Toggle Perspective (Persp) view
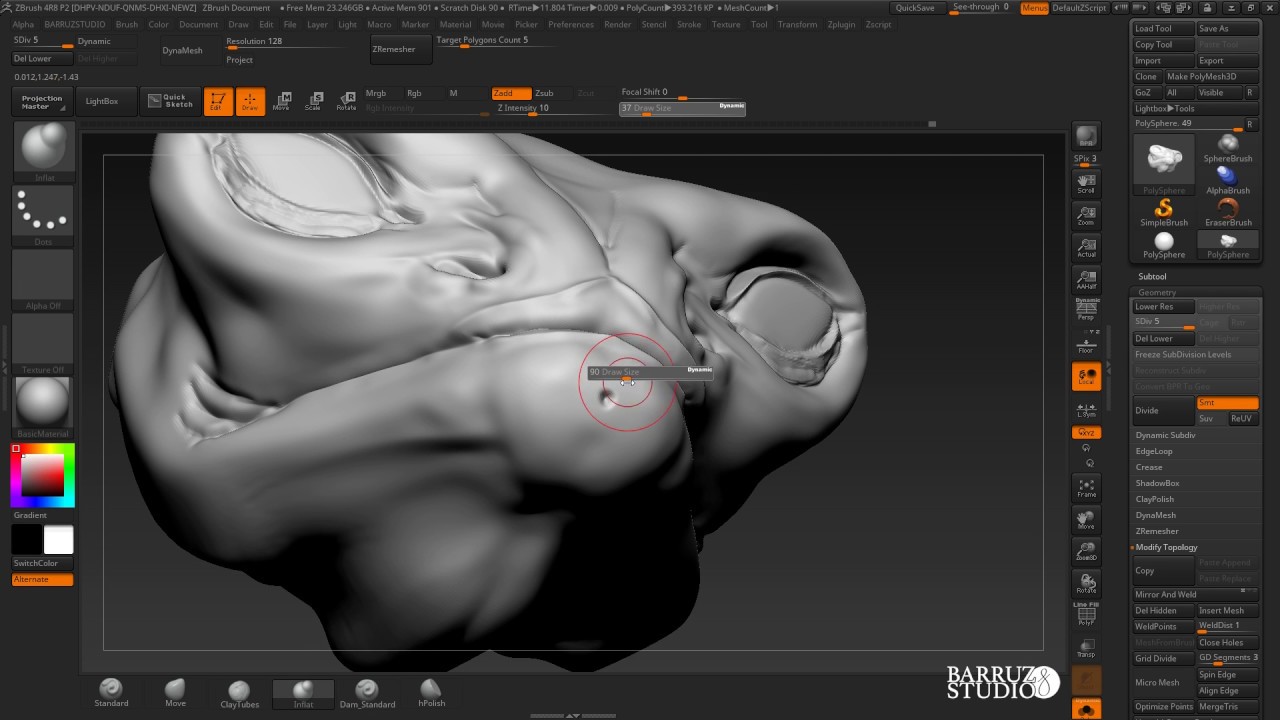The image size is (1280, 720). (1086, 310)
